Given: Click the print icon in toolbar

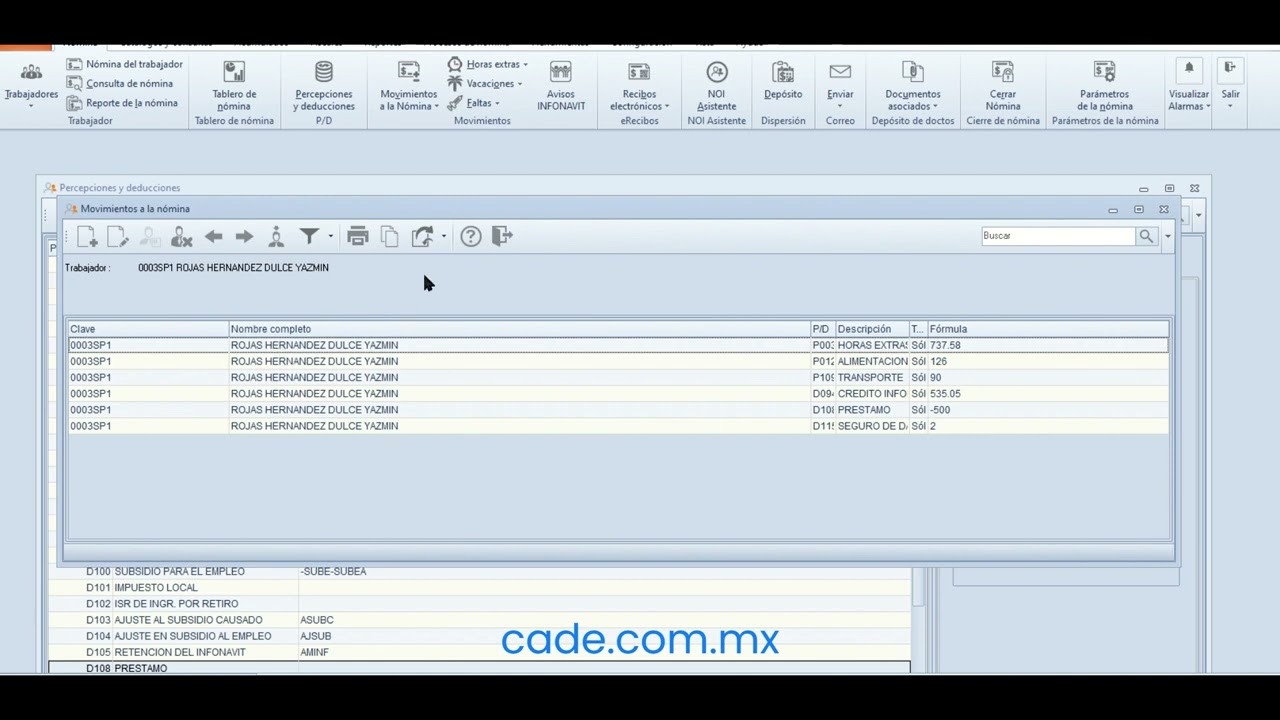Looking at the screenshot, I should click(x=358, y=236).
